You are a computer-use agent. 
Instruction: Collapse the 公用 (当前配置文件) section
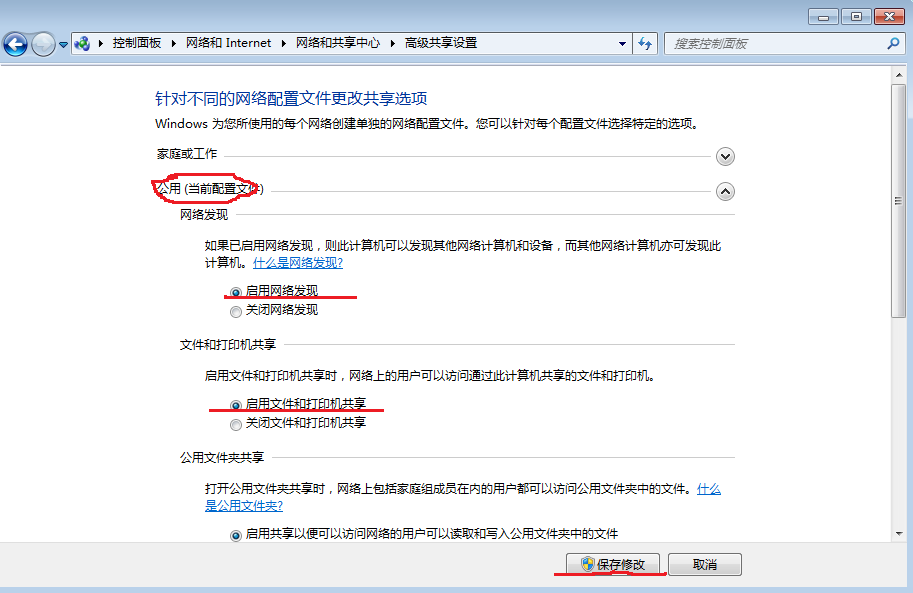pyautogui.click(x=726, y=191)
